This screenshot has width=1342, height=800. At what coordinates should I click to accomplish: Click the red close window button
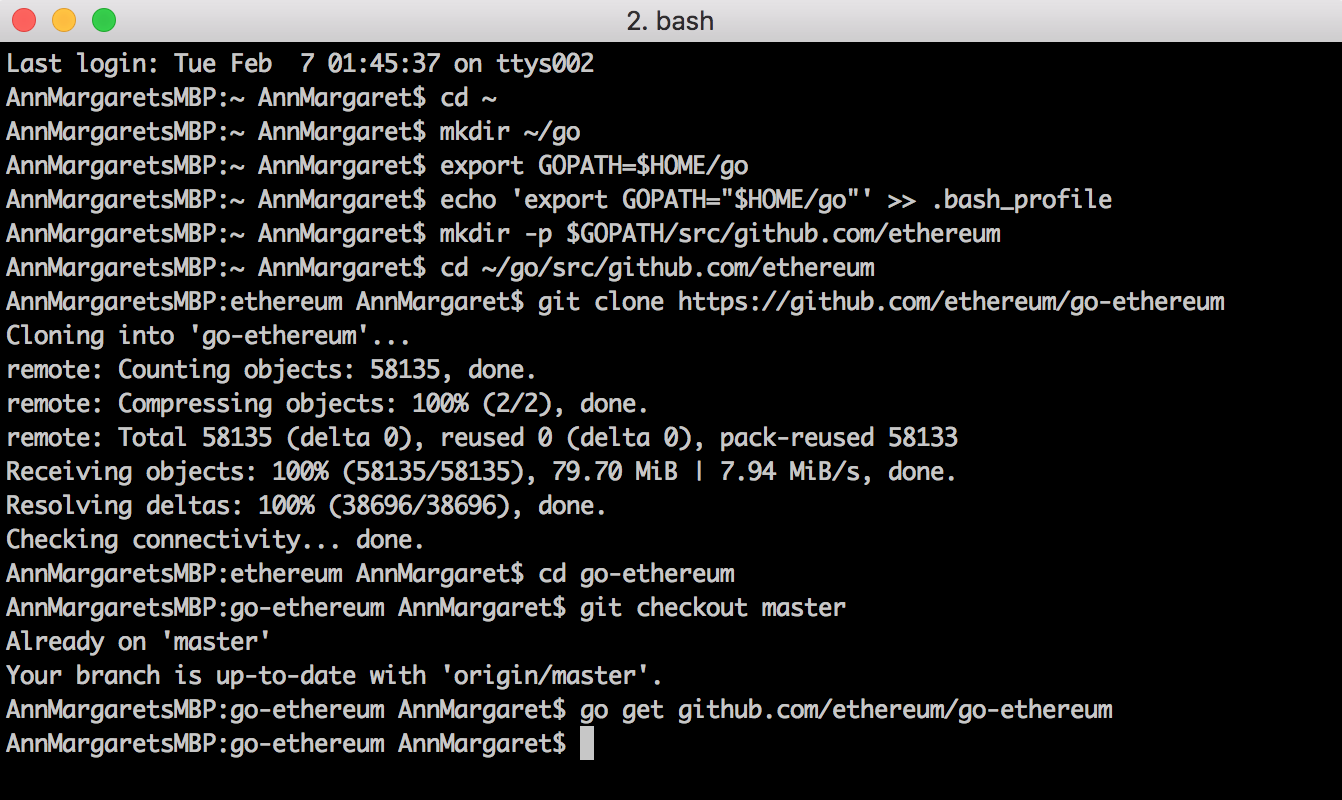point(24,20)
